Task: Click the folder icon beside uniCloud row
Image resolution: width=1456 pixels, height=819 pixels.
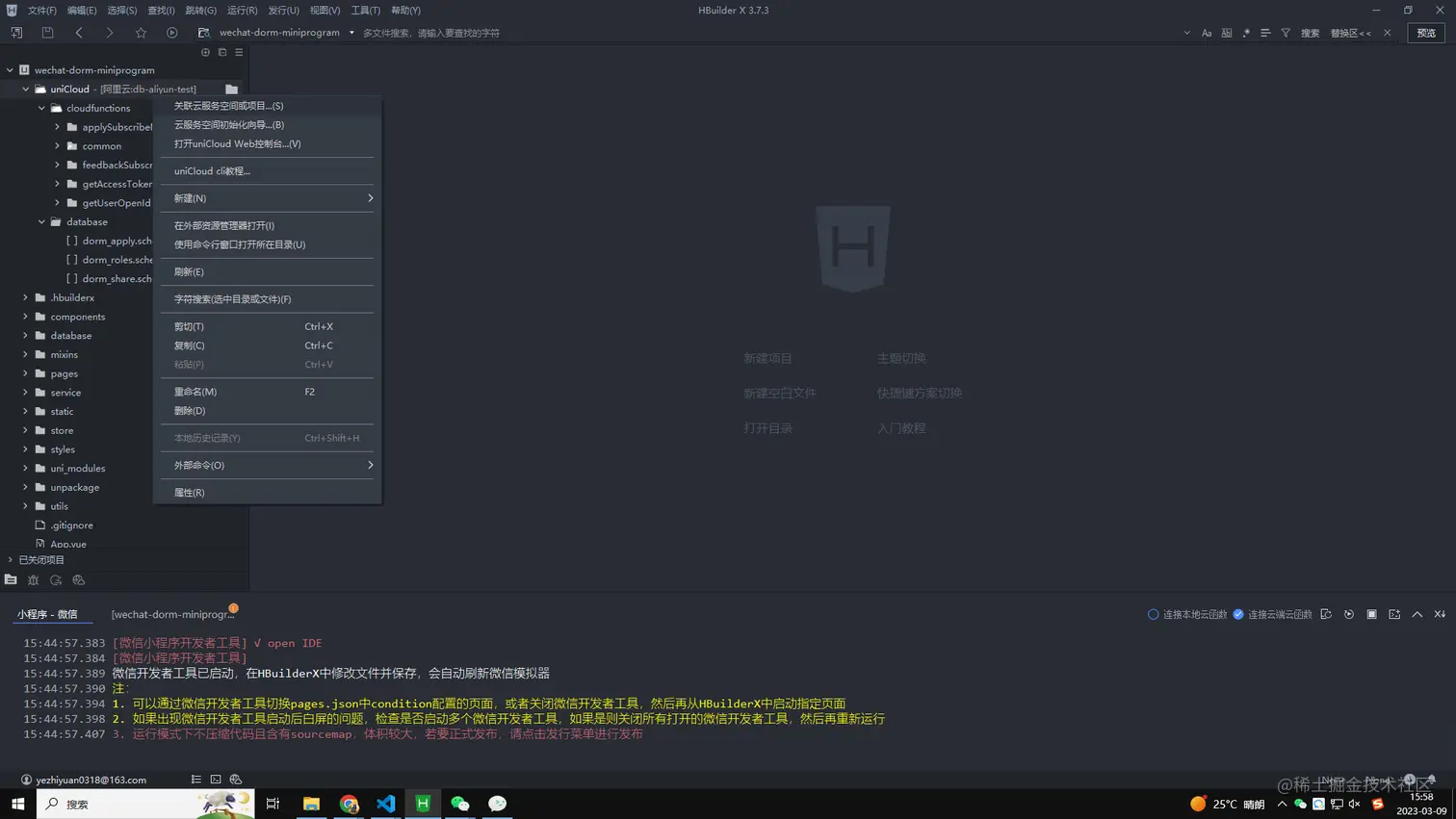Action: coord(232,90)
